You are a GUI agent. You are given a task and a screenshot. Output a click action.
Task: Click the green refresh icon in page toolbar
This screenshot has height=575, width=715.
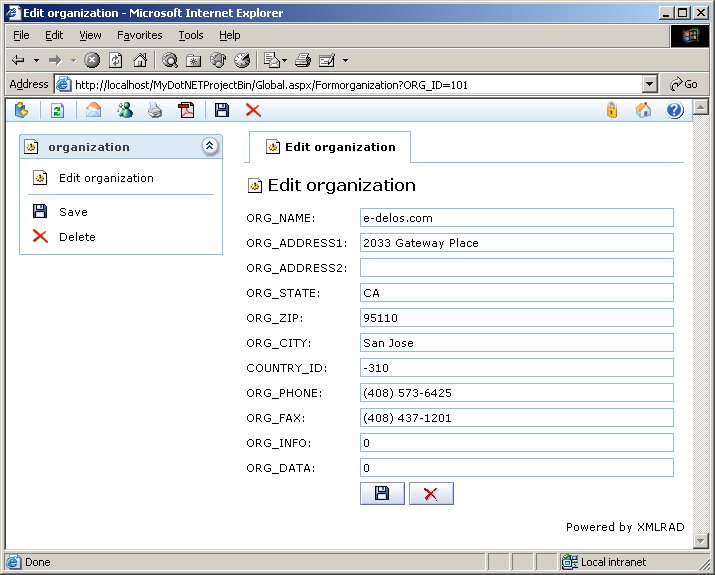point(58,111)
